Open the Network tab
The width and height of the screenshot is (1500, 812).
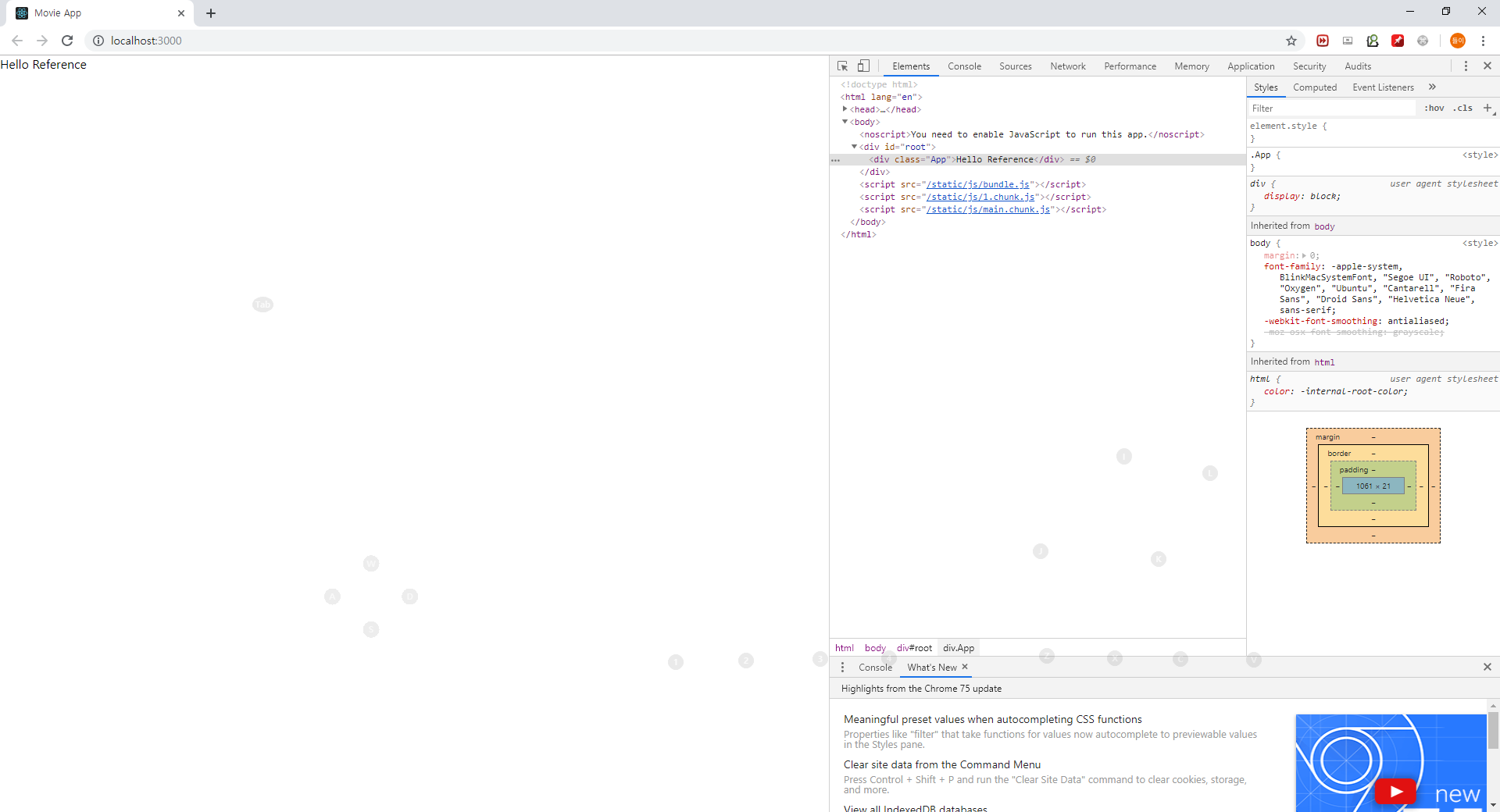coord(1068,66)
